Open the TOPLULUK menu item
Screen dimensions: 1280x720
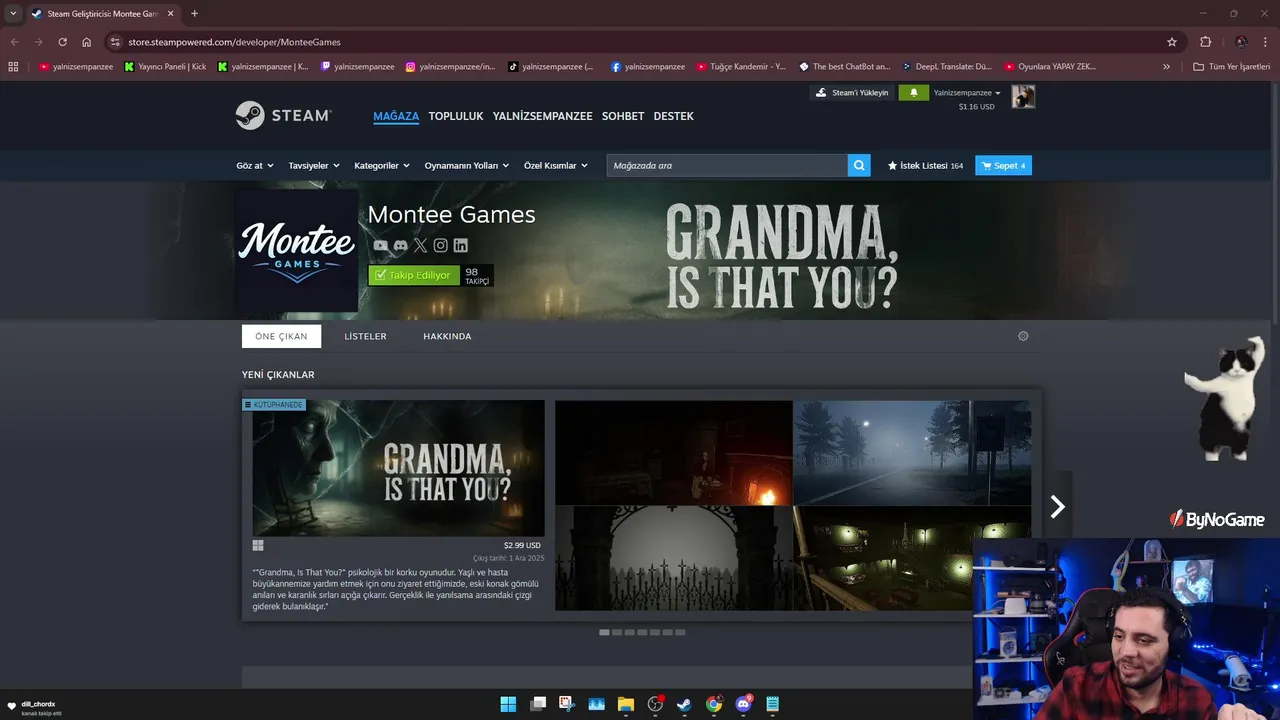(456, 116)
